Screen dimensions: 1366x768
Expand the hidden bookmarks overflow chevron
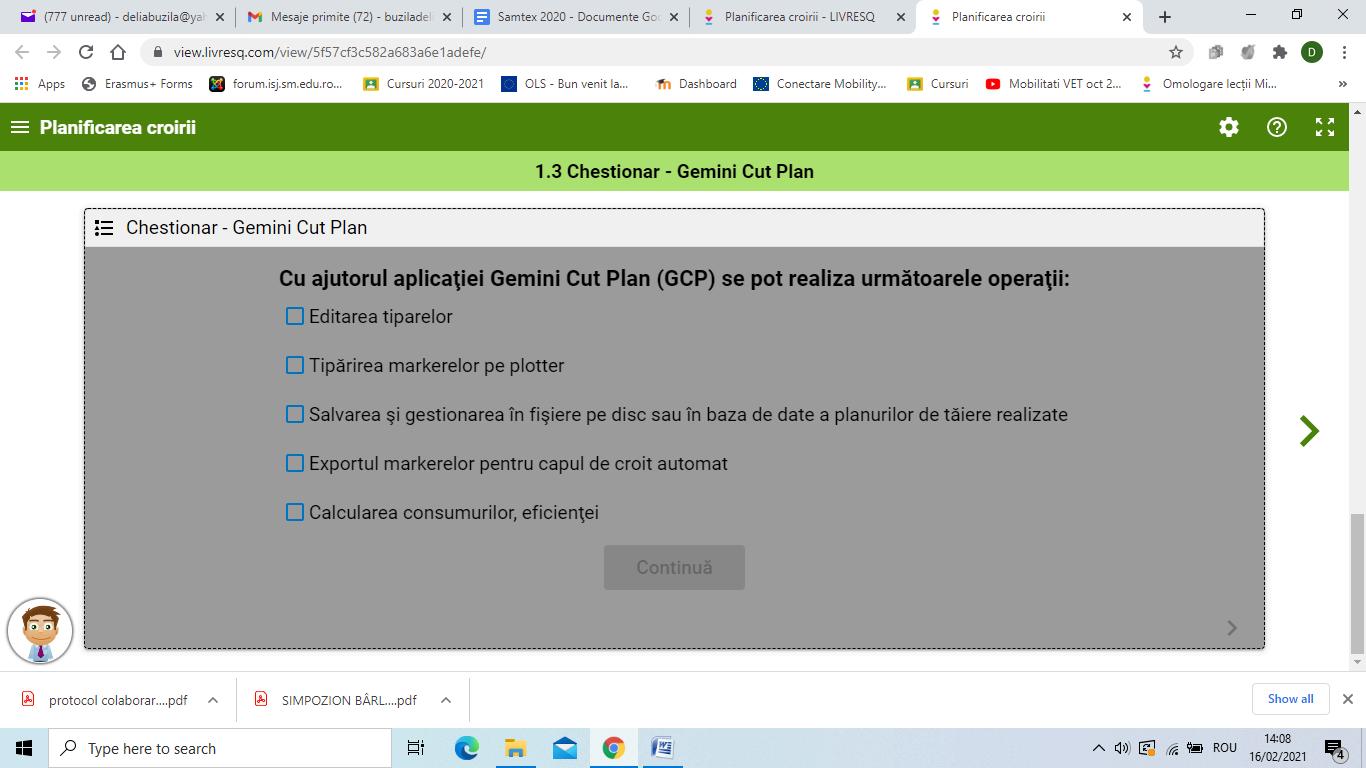point(1343,84)
